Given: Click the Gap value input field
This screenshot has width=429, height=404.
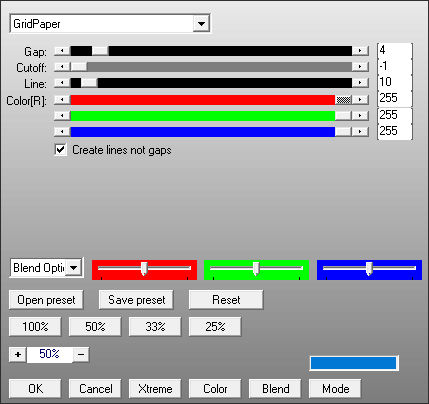Looking at the screenshot, I should click(395, 51).
